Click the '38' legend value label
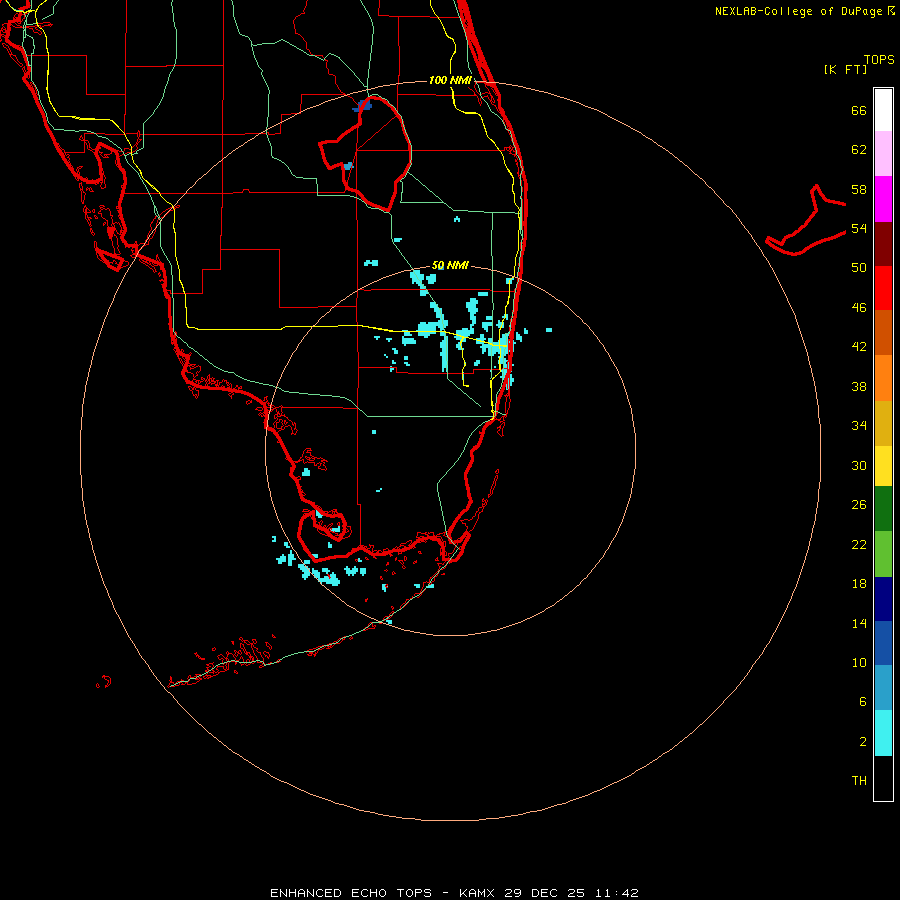The width and height of the screenshot is (900, 900). 859,386
